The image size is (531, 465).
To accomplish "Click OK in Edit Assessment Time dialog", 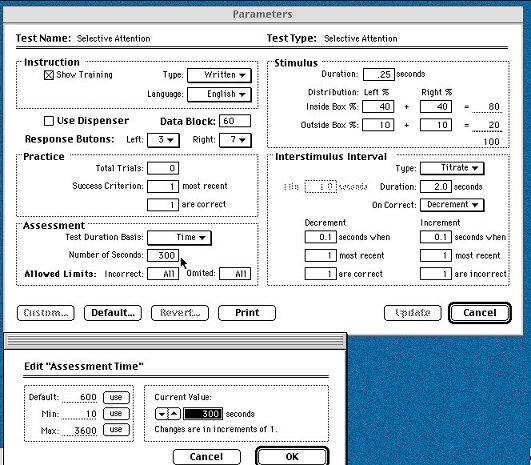I will [292, 456].
